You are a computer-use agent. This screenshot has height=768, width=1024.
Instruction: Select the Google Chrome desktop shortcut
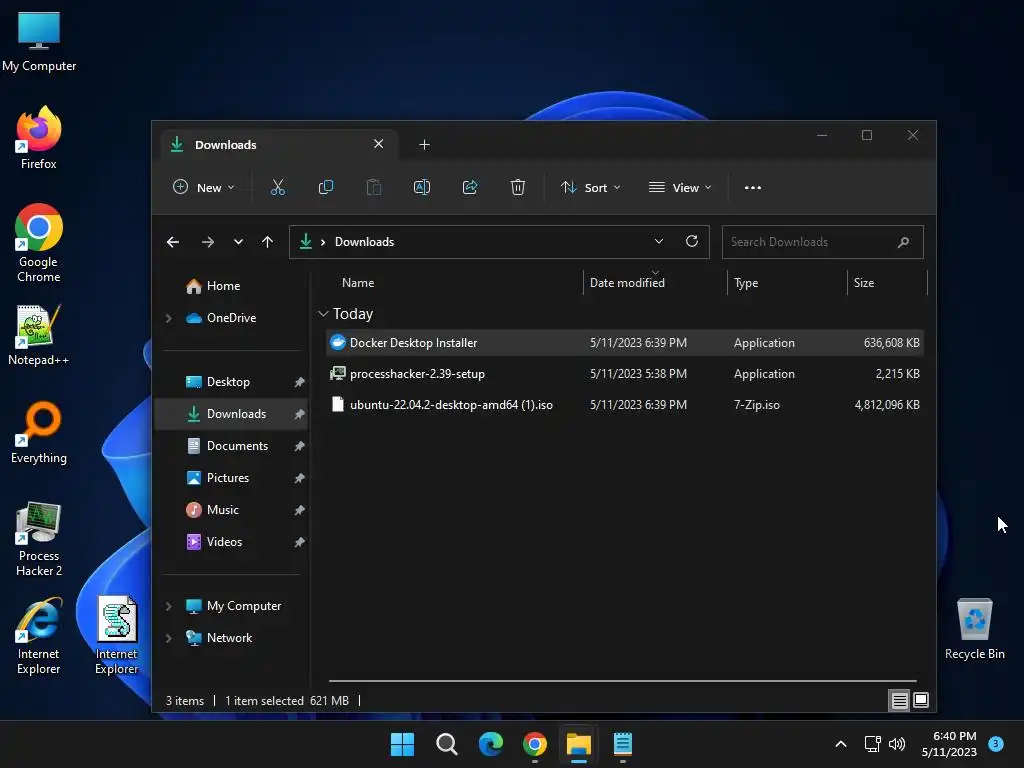coord(39,243)
